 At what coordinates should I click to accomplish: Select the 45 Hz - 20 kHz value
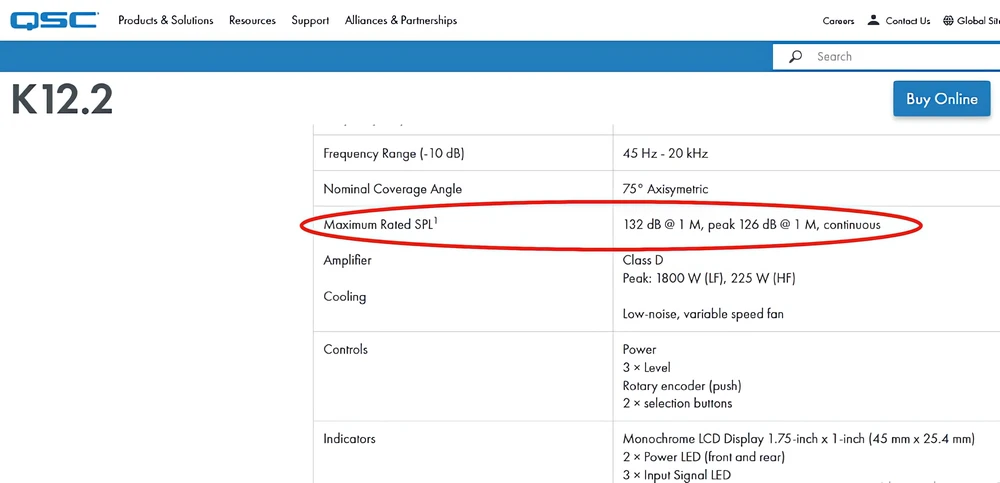click(665, 154)
